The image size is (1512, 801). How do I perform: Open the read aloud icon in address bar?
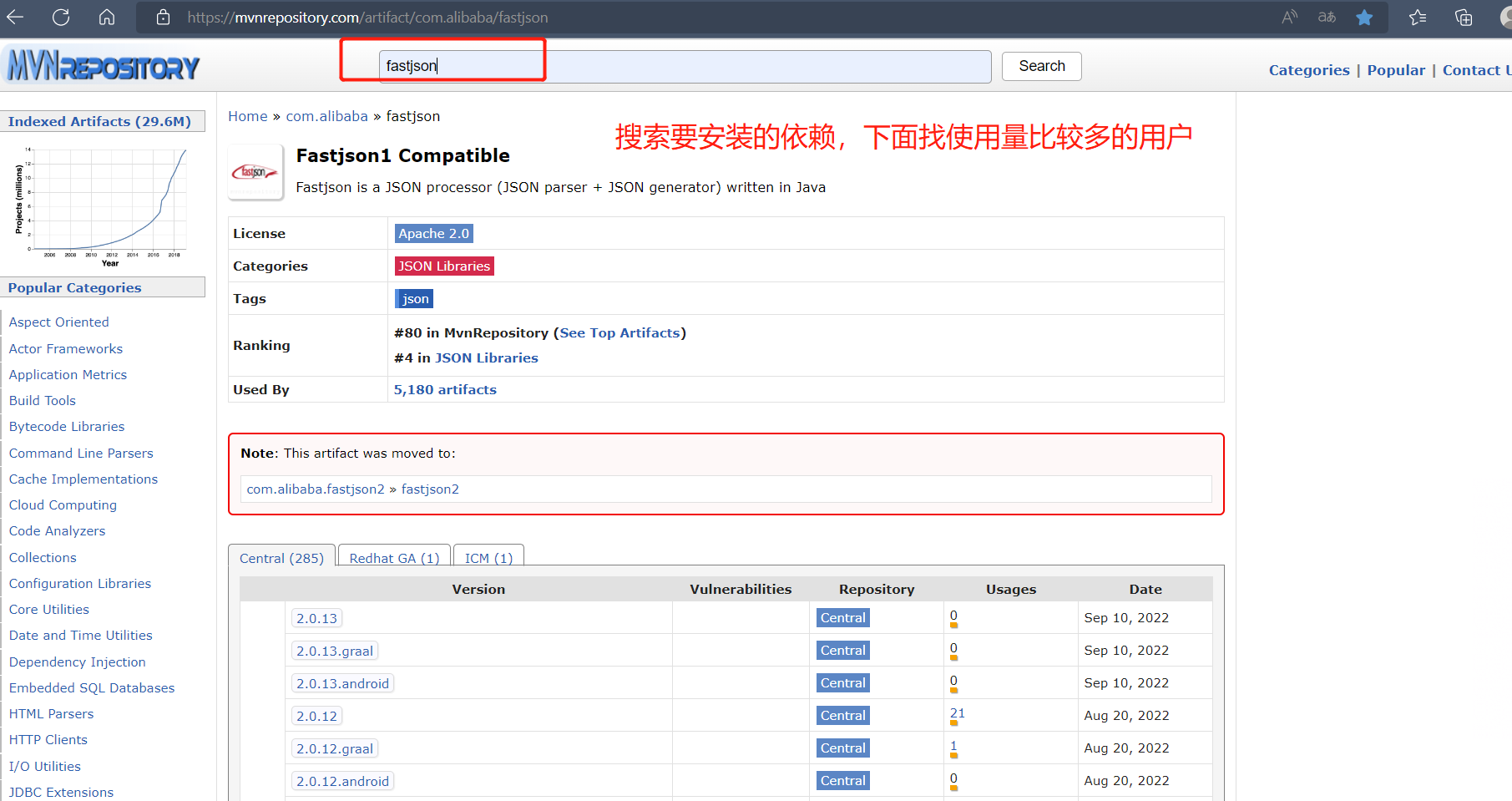coord(1290,17)
